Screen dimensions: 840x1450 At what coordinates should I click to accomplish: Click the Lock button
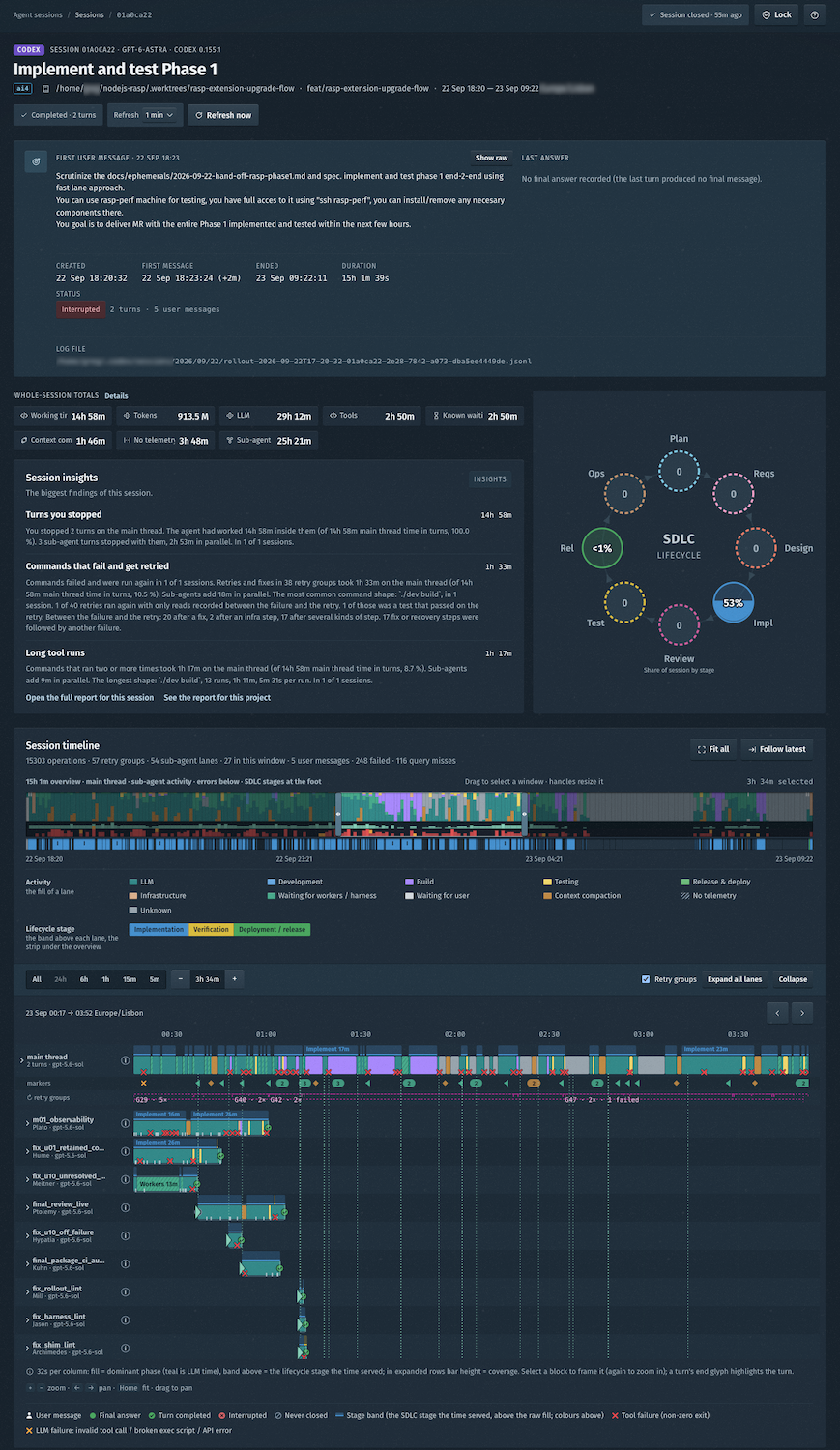coord(776,14)
